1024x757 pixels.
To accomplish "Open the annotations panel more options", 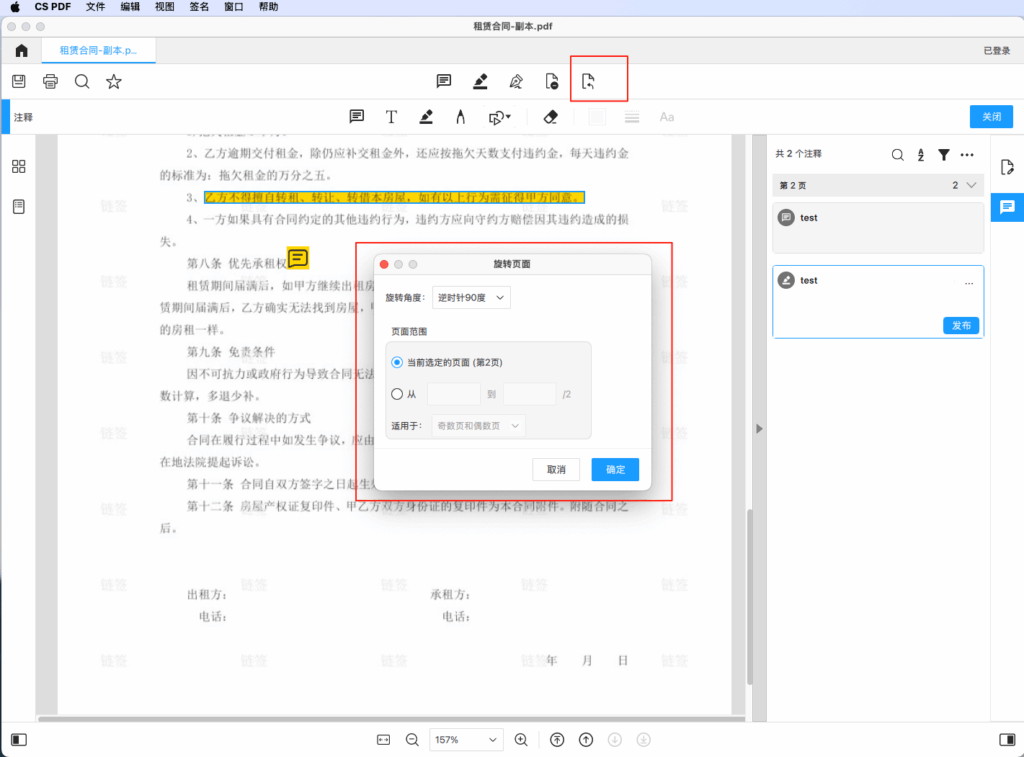I will coord(967,155).
